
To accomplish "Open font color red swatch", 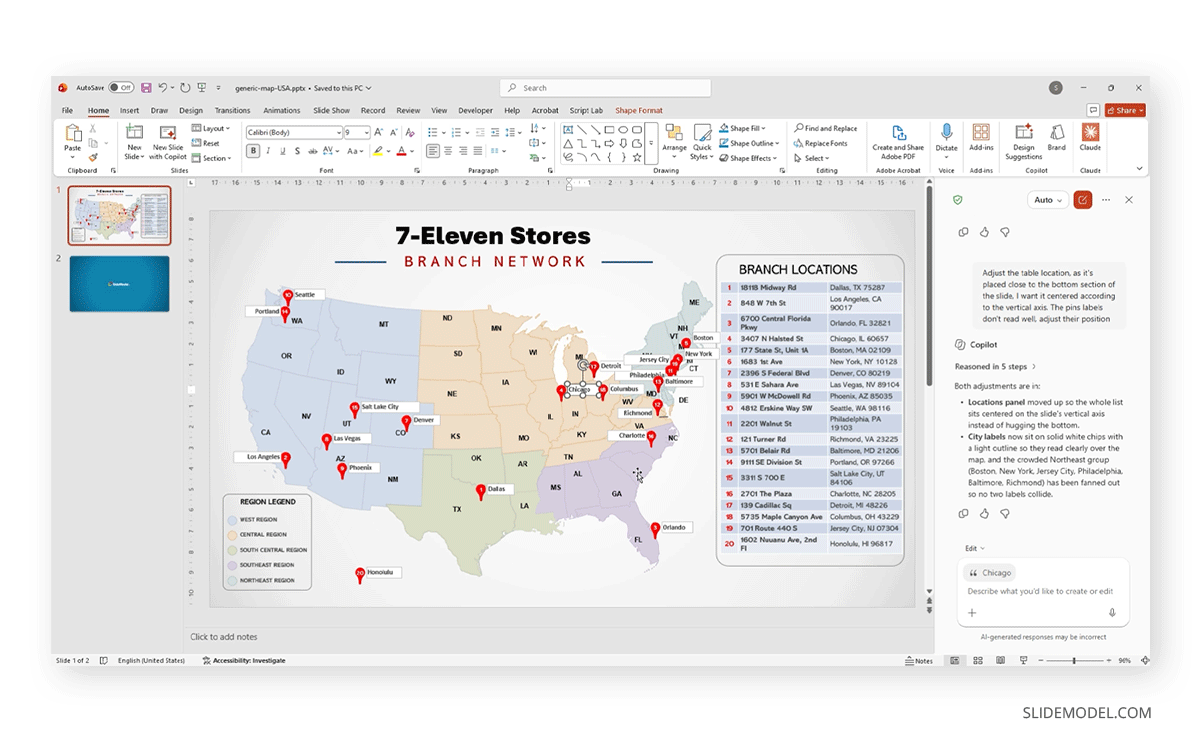I will pos(401,151).
